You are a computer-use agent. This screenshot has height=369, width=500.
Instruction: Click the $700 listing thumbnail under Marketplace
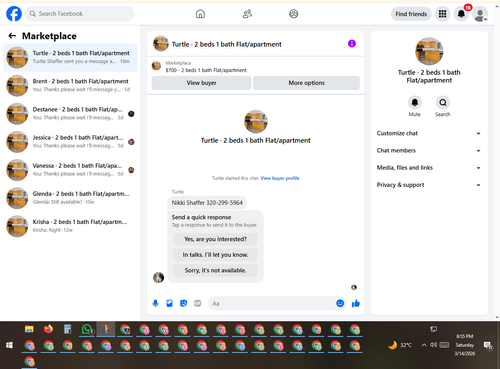[x=156, y=66]
